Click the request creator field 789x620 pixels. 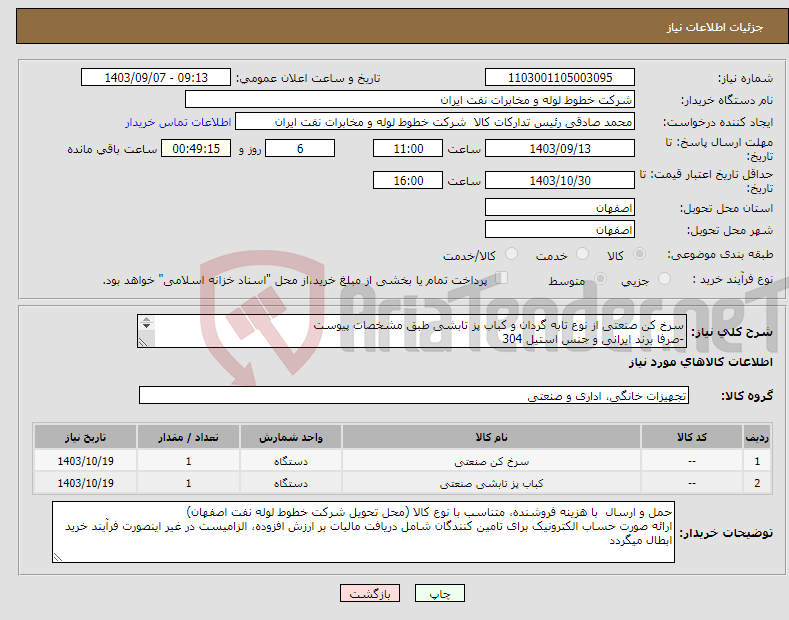[435, 122]
